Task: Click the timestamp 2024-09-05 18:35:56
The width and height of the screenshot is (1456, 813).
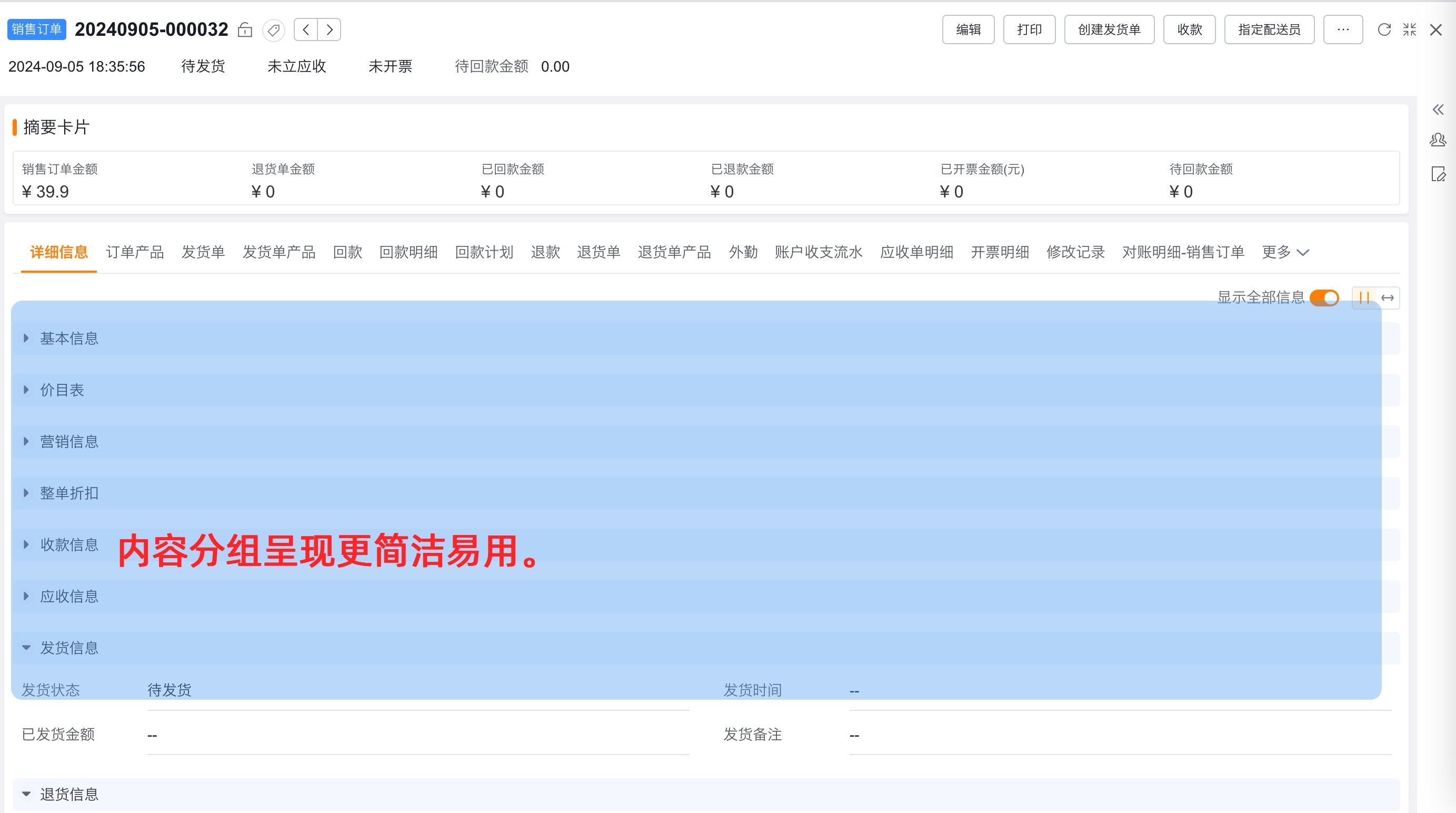Action: (x=77, y=67)
